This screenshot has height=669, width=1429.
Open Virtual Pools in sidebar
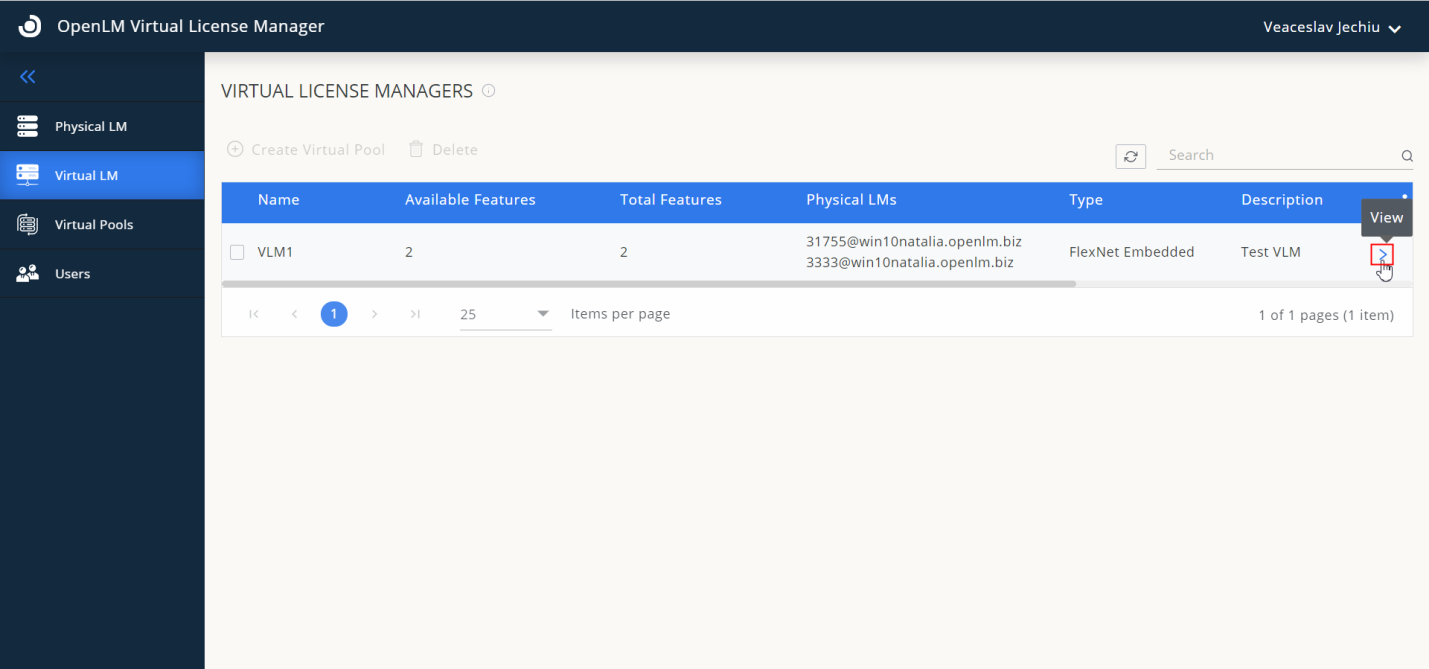click(93, 225)
